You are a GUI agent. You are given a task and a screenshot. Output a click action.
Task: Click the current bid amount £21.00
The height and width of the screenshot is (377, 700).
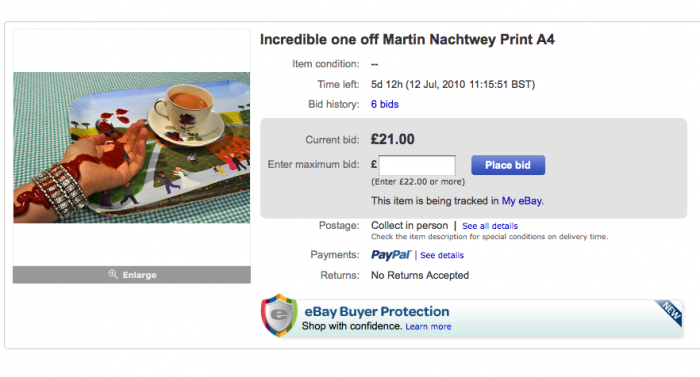392,139
